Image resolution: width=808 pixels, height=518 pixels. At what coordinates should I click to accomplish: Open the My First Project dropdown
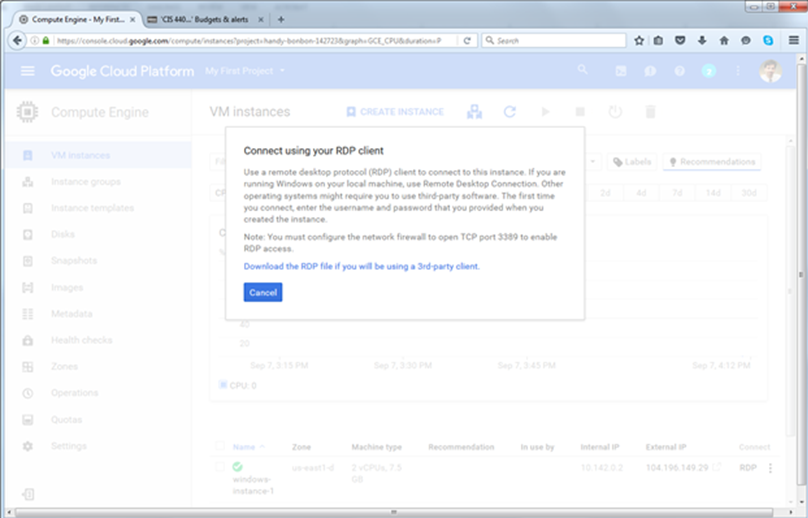(245, 71)
